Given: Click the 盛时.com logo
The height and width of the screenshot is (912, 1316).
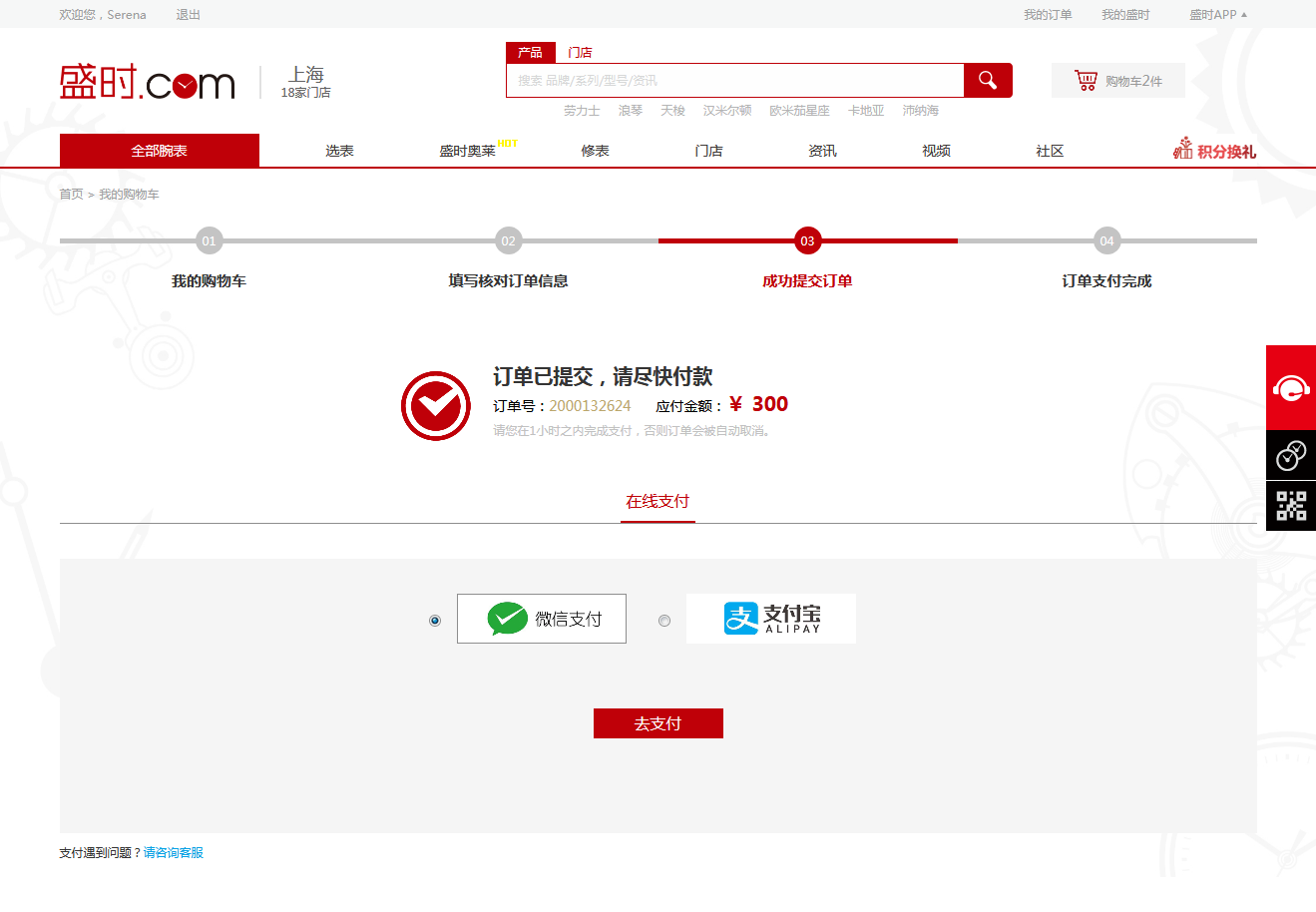Looking at the screenshot, I should click(148, 82).
